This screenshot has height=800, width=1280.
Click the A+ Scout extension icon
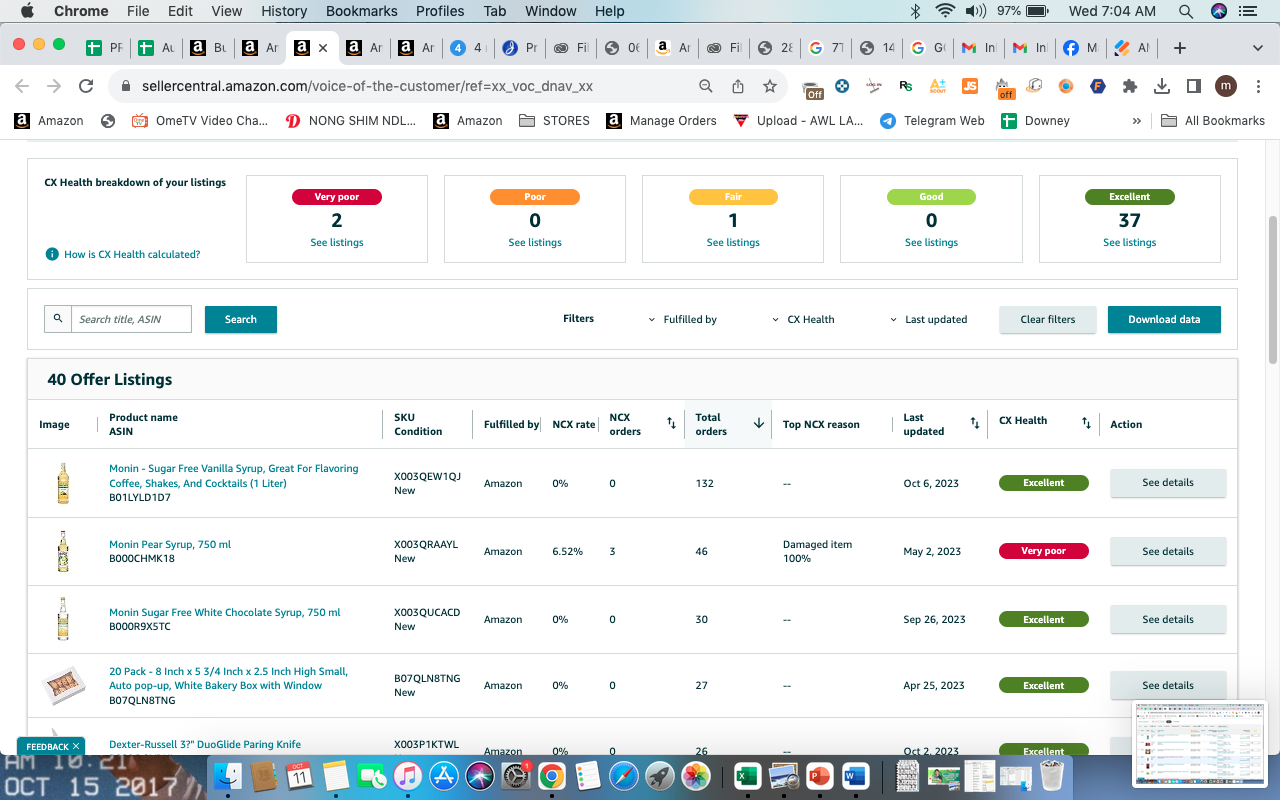937,86
